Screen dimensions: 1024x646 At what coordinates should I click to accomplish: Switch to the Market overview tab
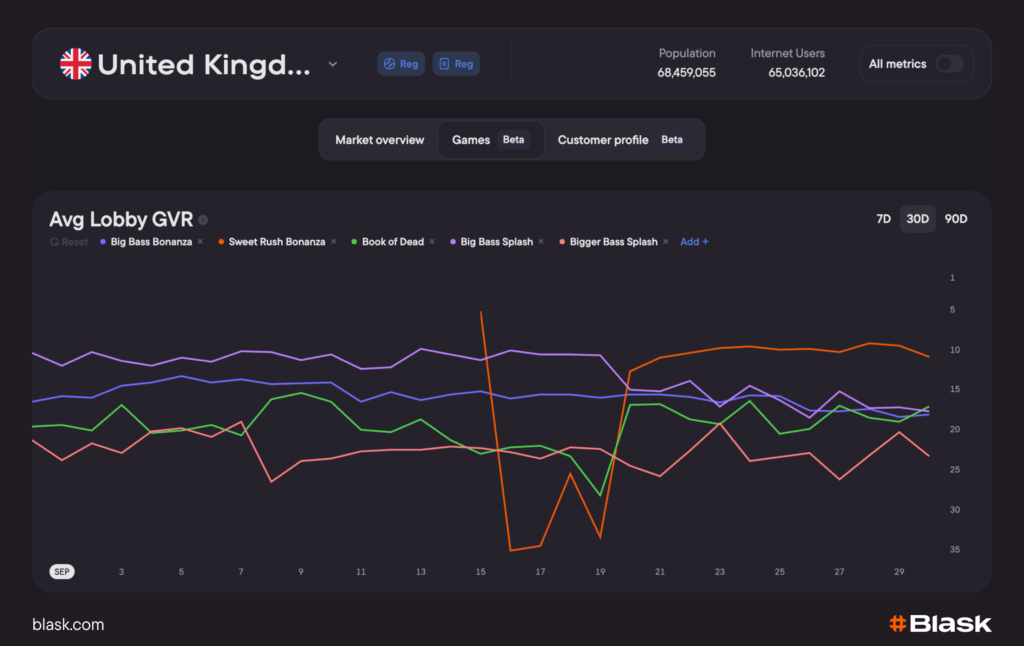[x=379, y=140]
